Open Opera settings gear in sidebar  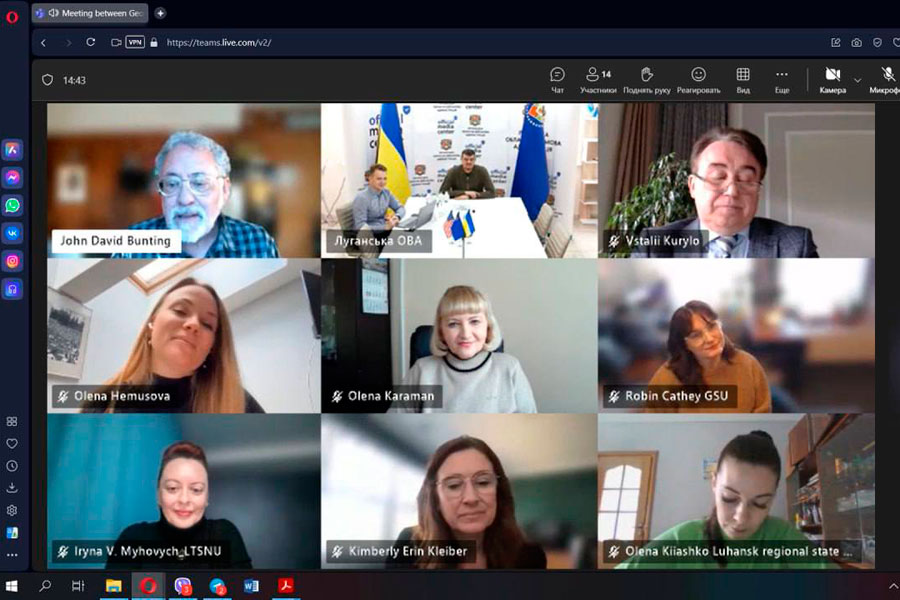point(12,510)
